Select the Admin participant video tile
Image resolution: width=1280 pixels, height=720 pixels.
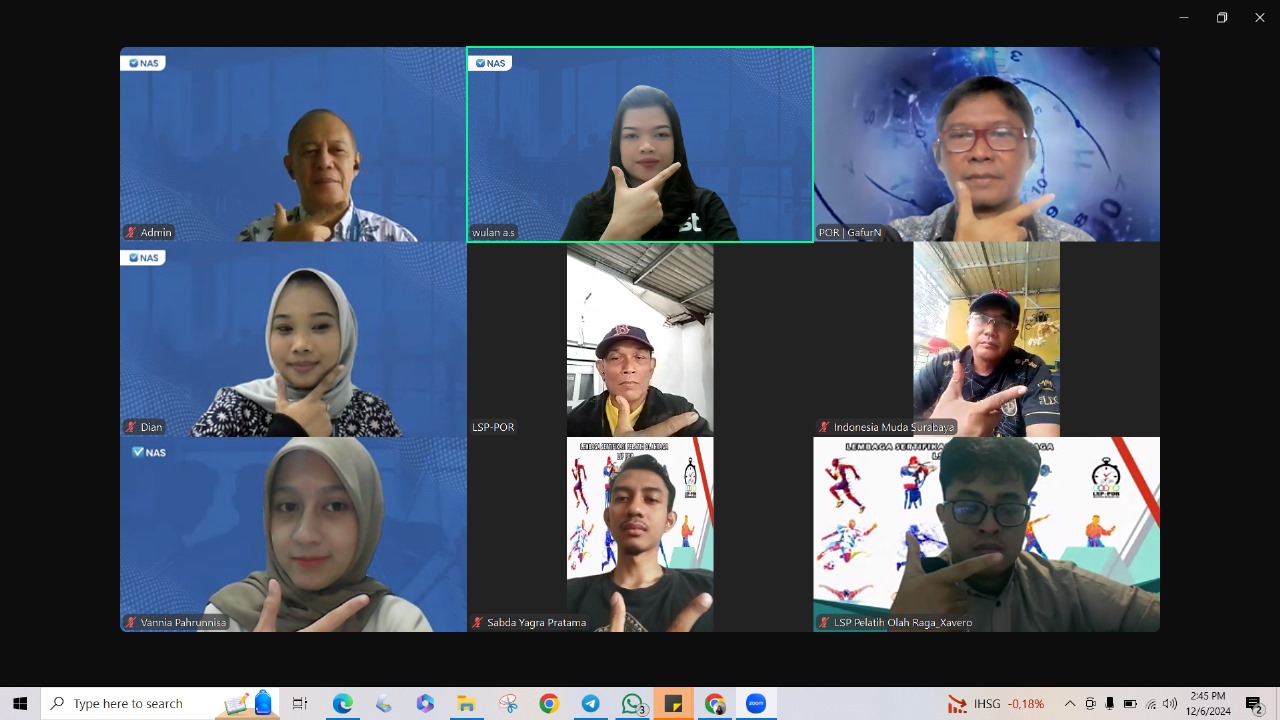pyautogui.click(x=293, y=144)
